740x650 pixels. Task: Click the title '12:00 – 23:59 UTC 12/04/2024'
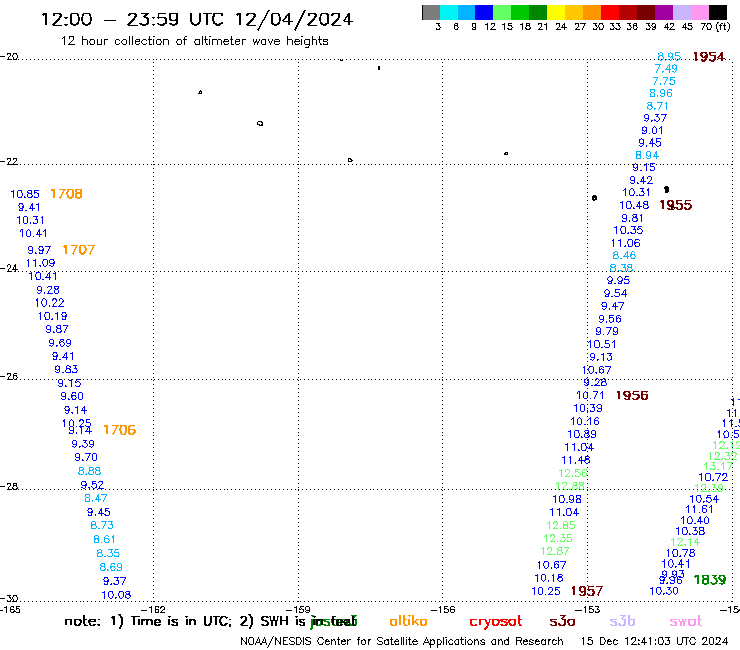pos(197,19)
